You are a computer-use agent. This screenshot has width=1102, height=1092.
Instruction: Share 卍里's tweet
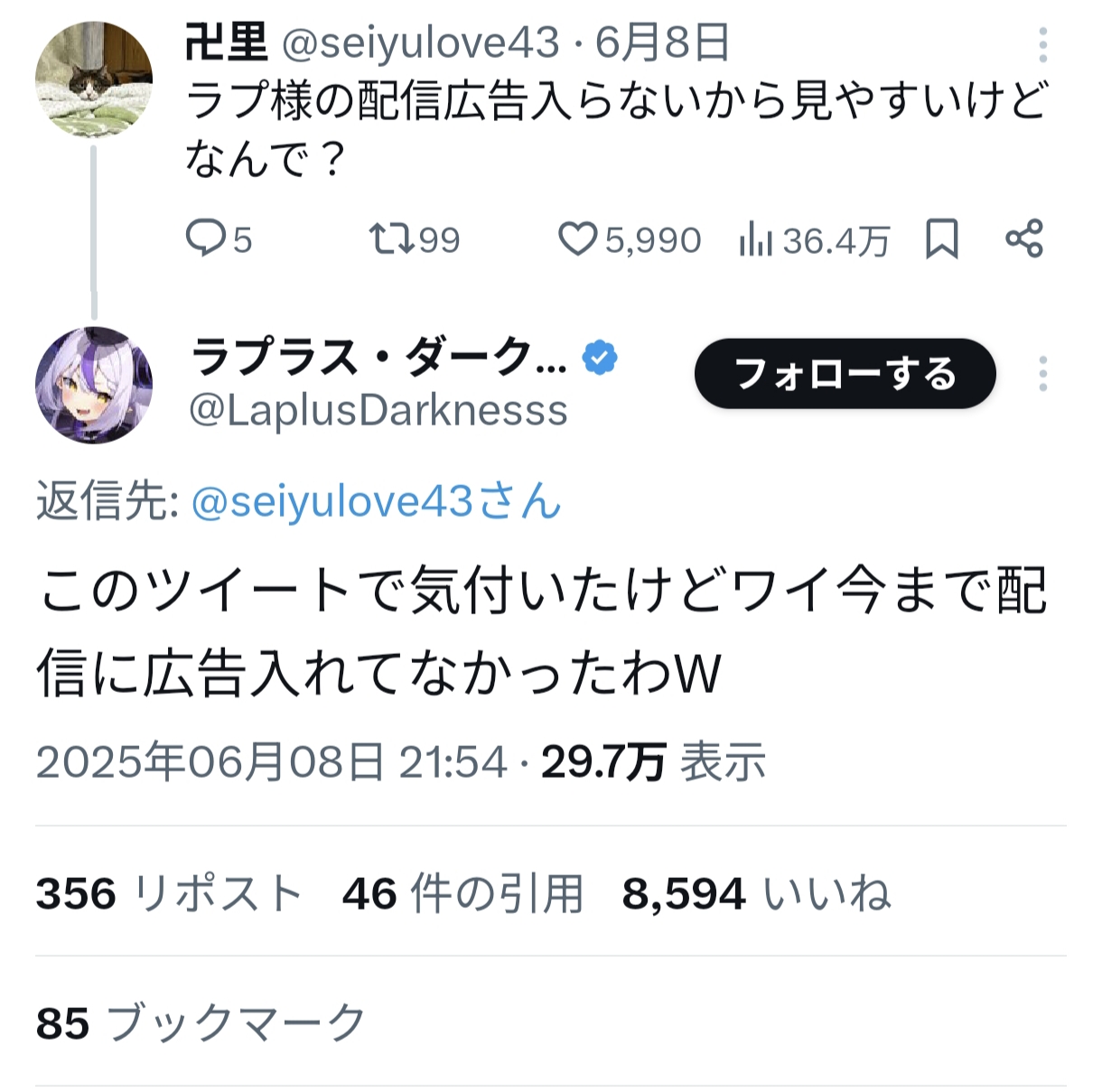1024,239
